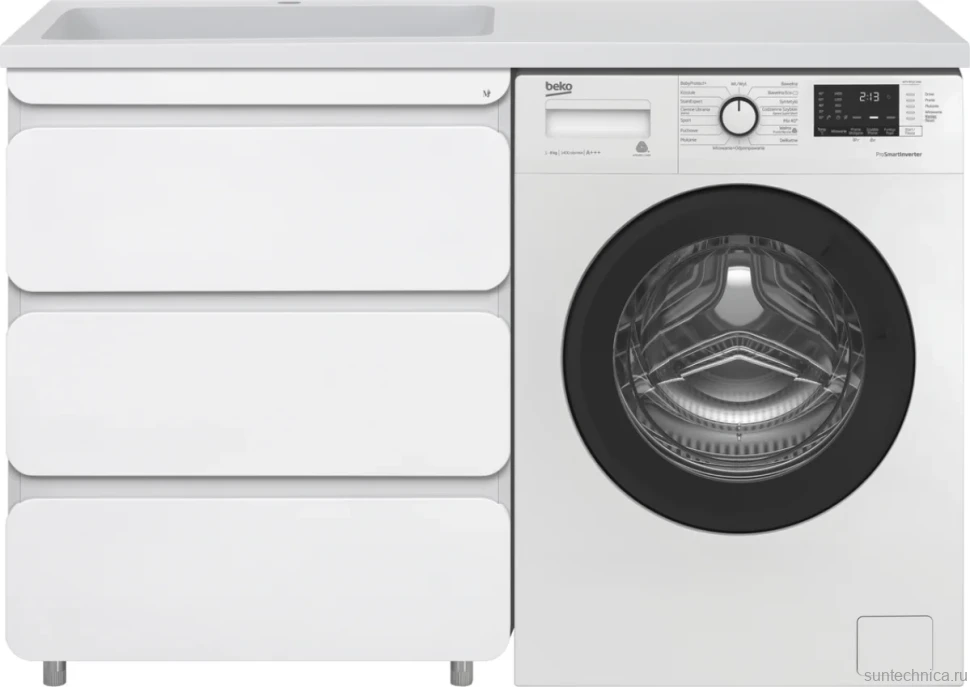Click the beko brand logo
The width and height of the screenshot is (970, 687).
559,88
